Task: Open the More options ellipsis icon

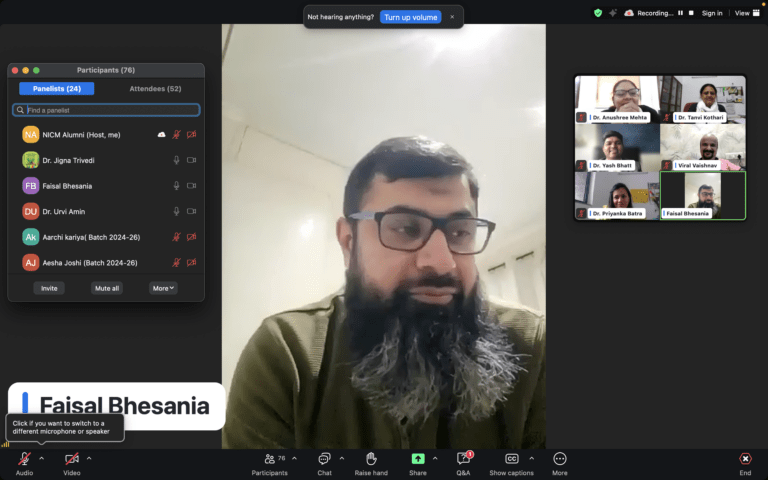Action: tap(559, 458)
